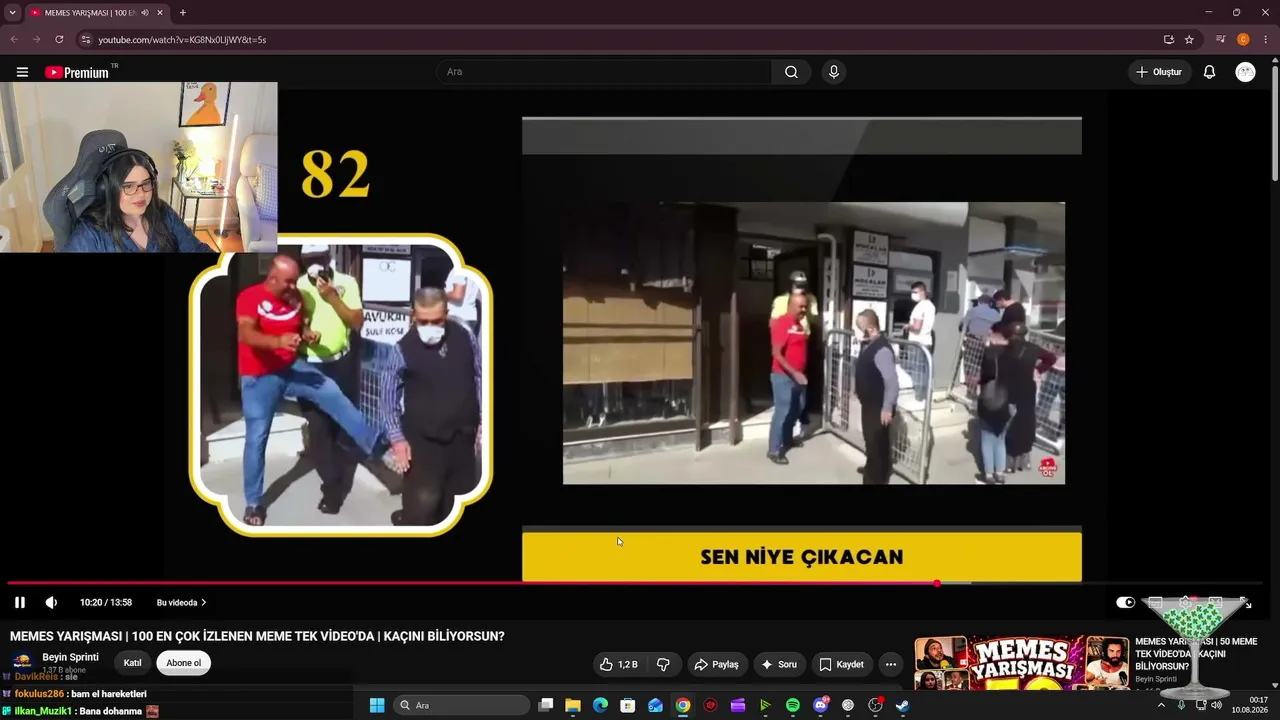The width and height of the screenshot is (1280, 720).
Task: Open the Windows Start menu
Action: pyautogui.click(x=377, y=705)
